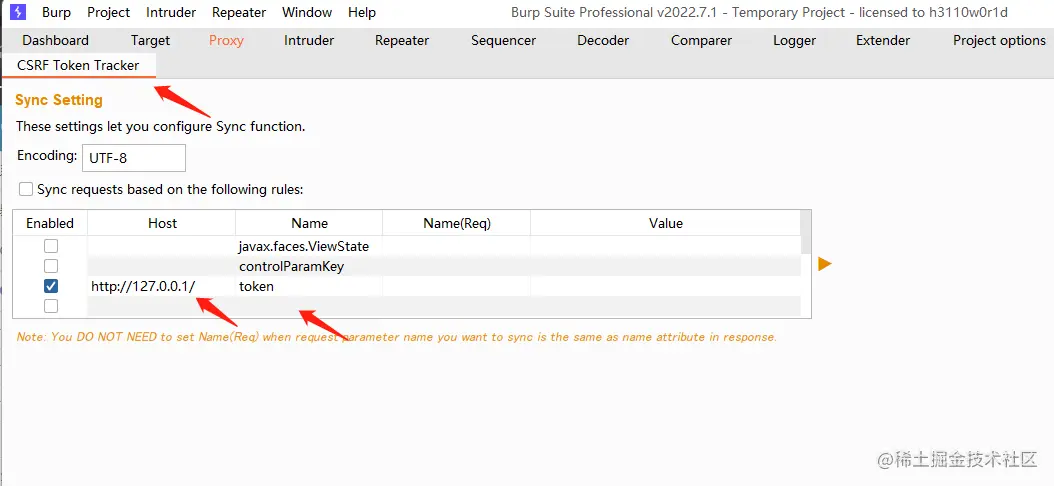This screenshot has height=486, width=1054.
Task: Uncheck the token rule Enabled checkbox
Action: [x=51, y=286]
